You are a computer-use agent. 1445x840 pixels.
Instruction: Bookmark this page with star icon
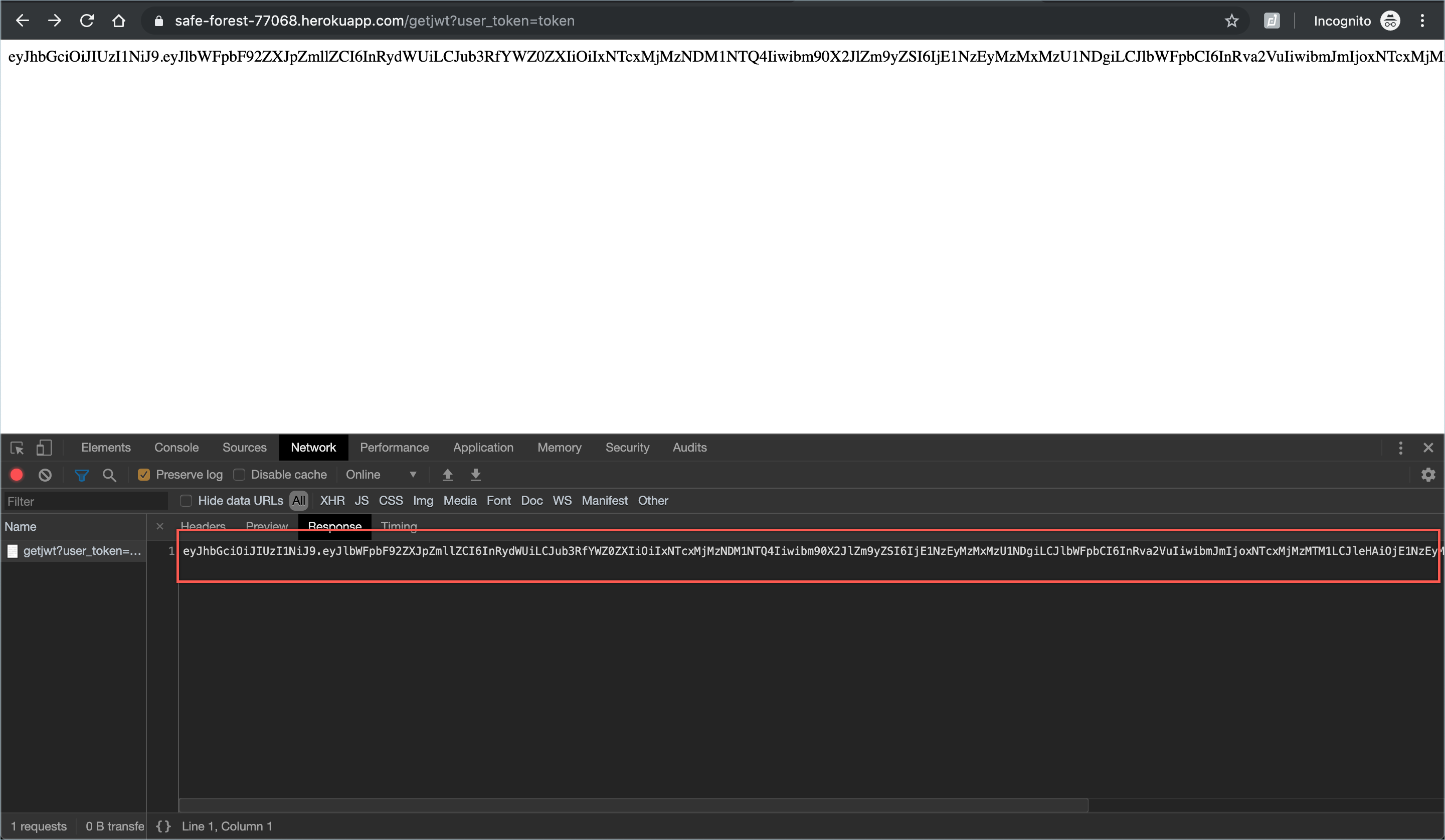pyautogui.click(x=1231, y=21)
